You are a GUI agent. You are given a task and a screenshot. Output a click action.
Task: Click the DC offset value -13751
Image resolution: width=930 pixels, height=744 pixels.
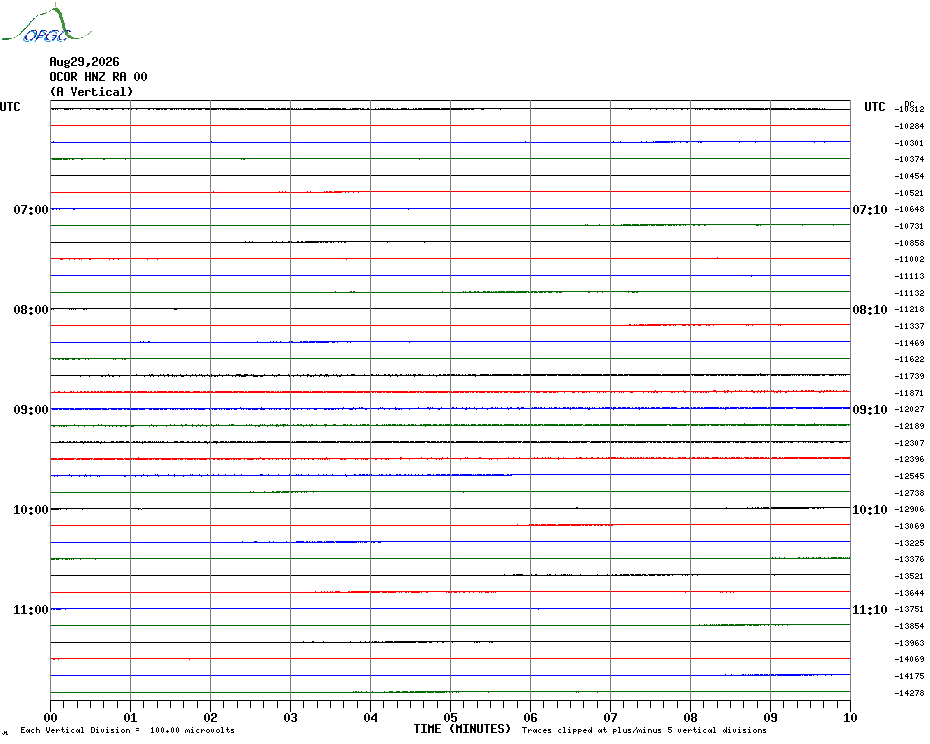coord(909,609)
